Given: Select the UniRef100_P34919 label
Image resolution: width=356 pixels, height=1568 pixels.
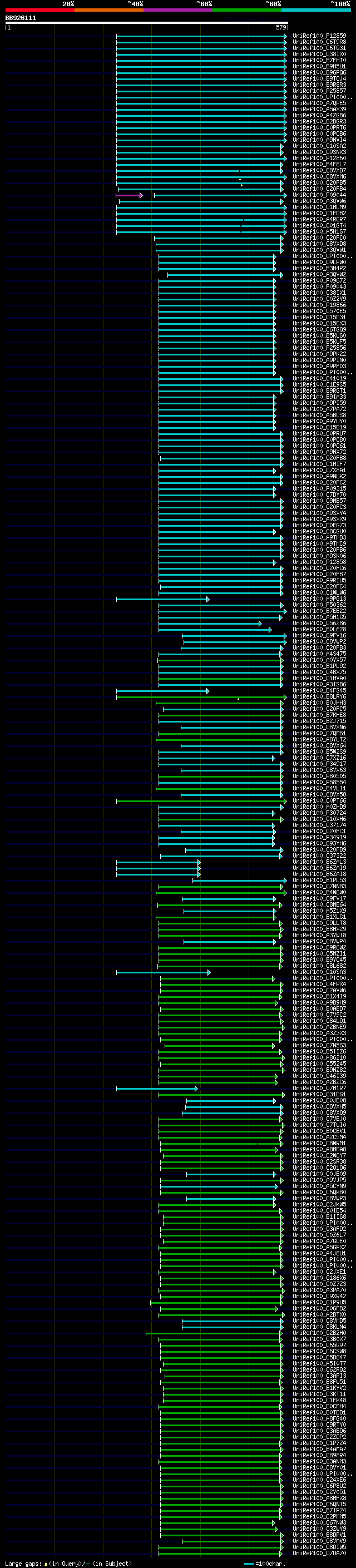Looking at the screenshot, I should [319, 838].
